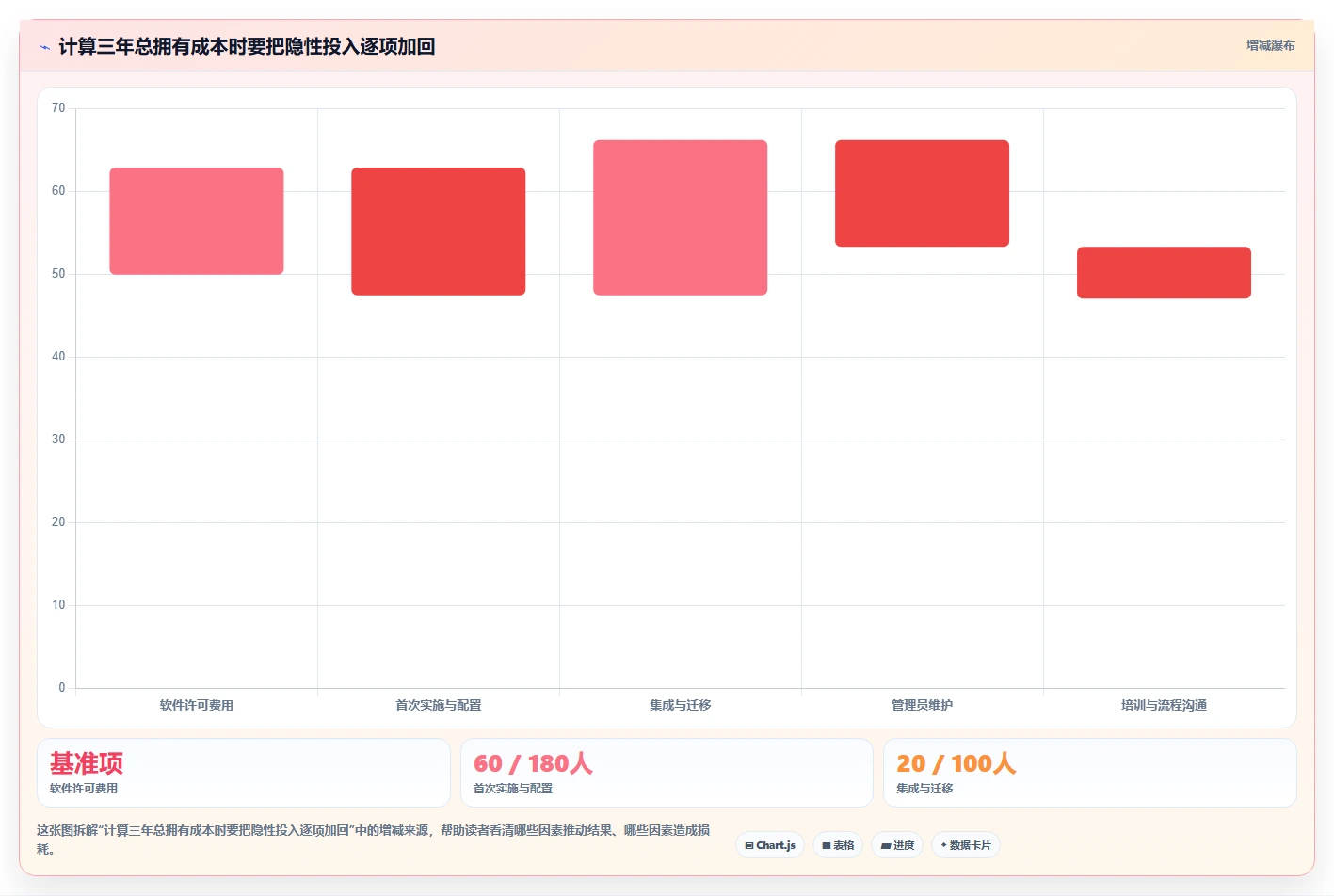
Task: Click the 首次实施与配置 red bar
Action: pos(439,232)
